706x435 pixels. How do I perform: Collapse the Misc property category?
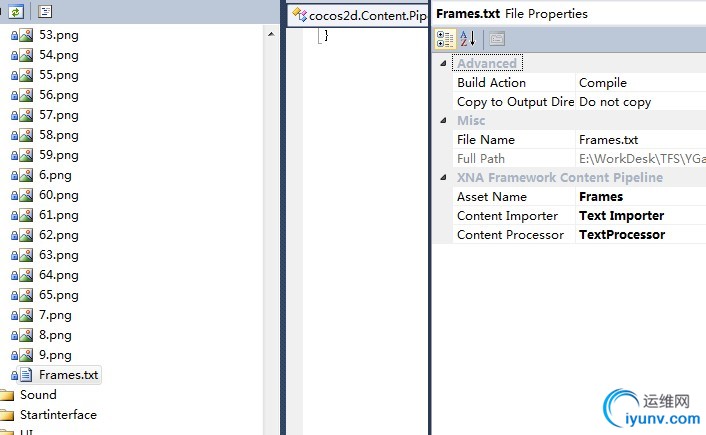tap(444, 121)
